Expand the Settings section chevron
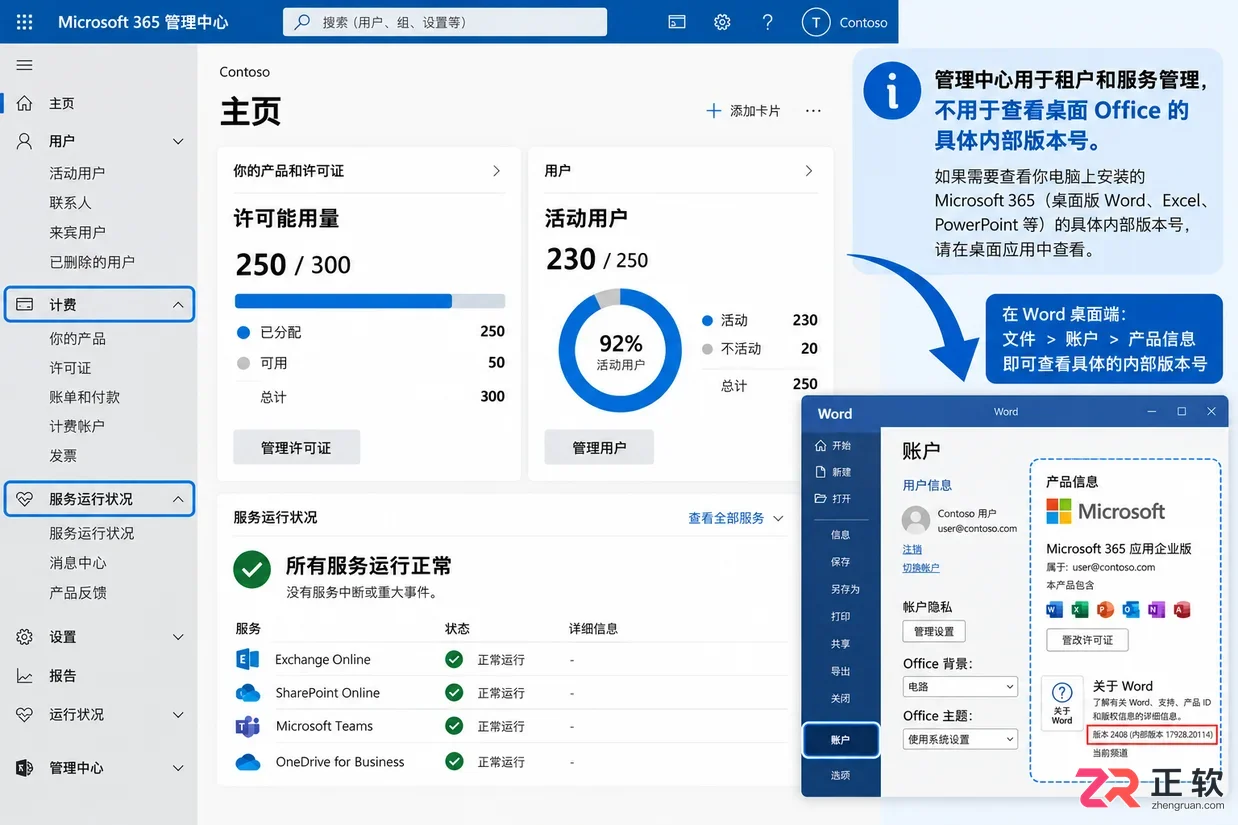 coord(178,637)
